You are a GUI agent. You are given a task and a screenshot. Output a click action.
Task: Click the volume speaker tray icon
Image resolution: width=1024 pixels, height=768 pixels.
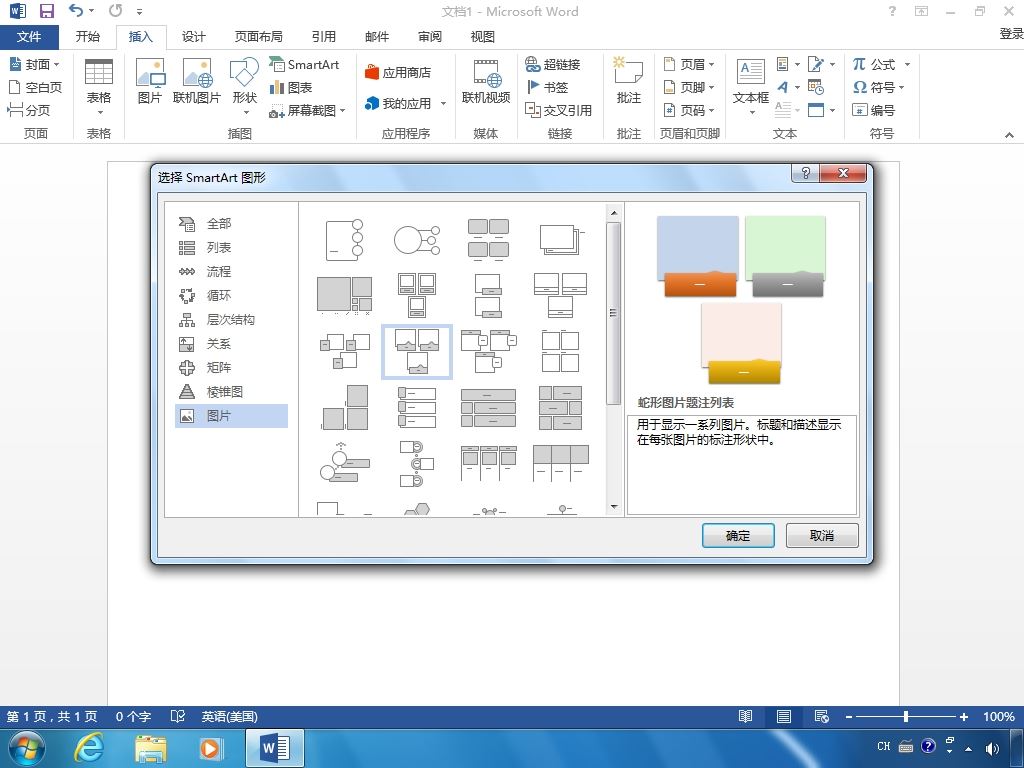[992, 748]
